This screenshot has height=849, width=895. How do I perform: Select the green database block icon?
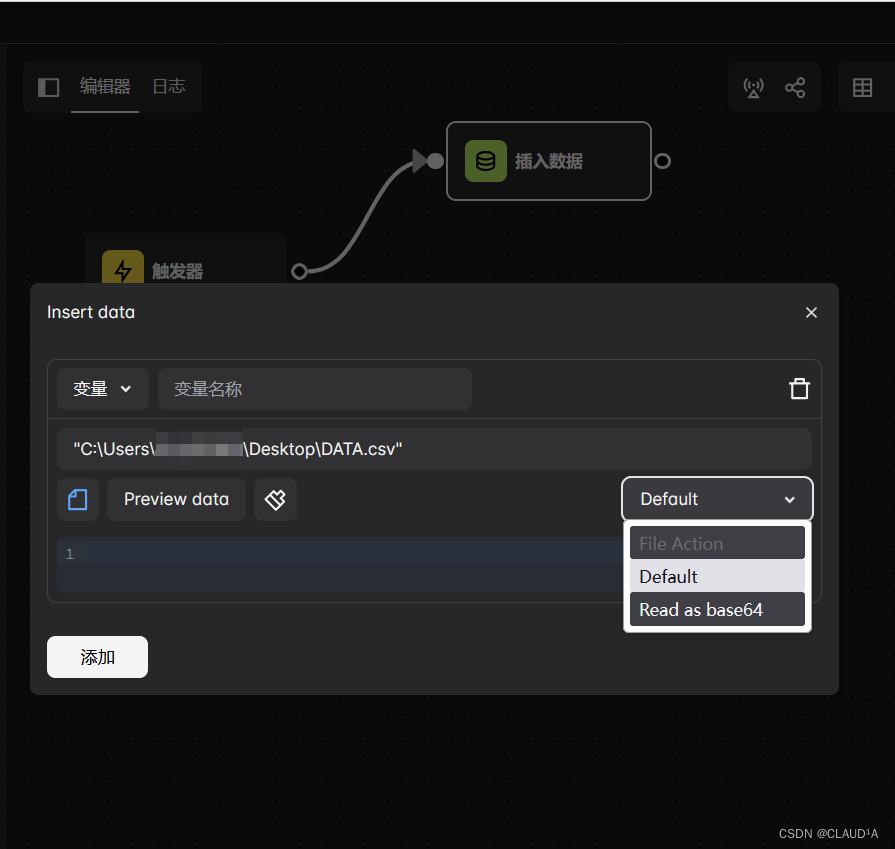485,161
